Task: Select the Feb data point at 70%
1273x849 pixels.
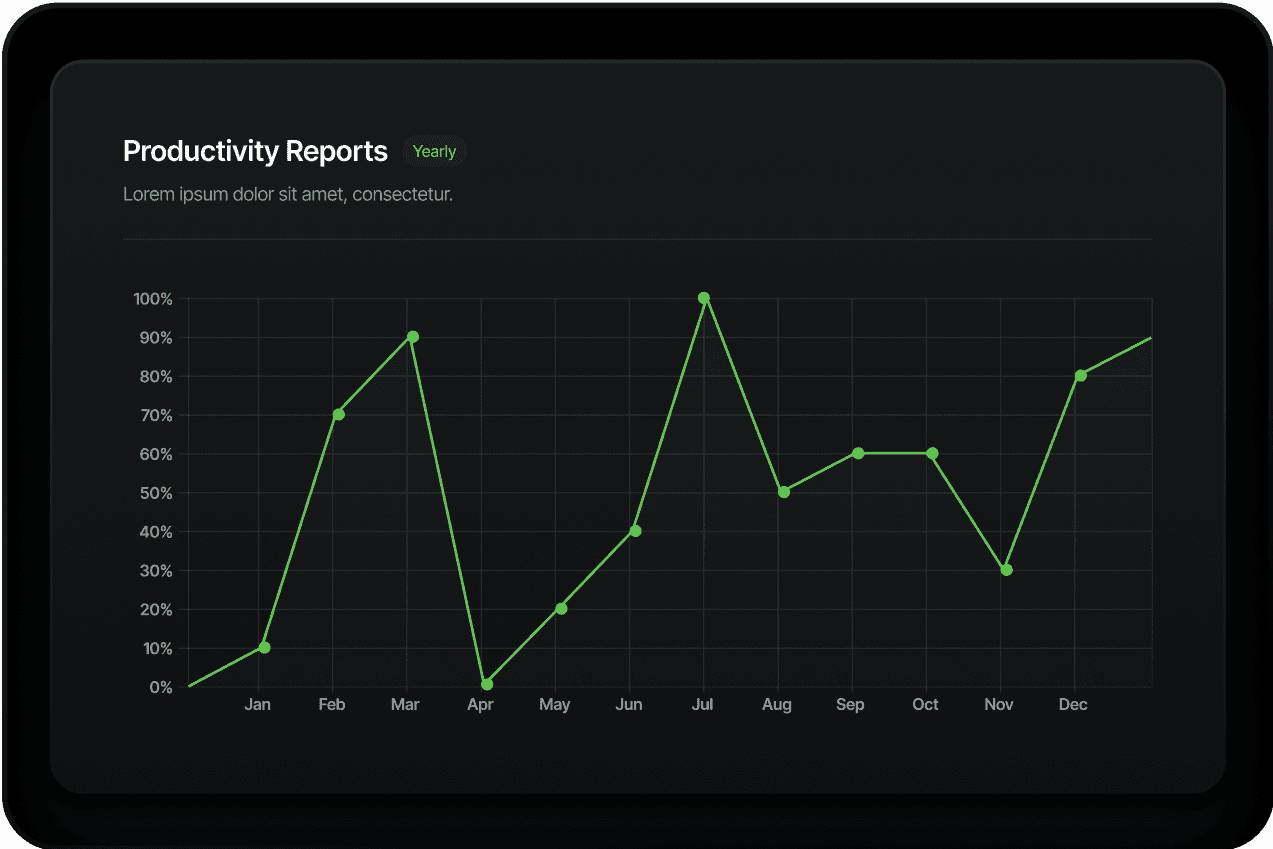Action: 338,414
